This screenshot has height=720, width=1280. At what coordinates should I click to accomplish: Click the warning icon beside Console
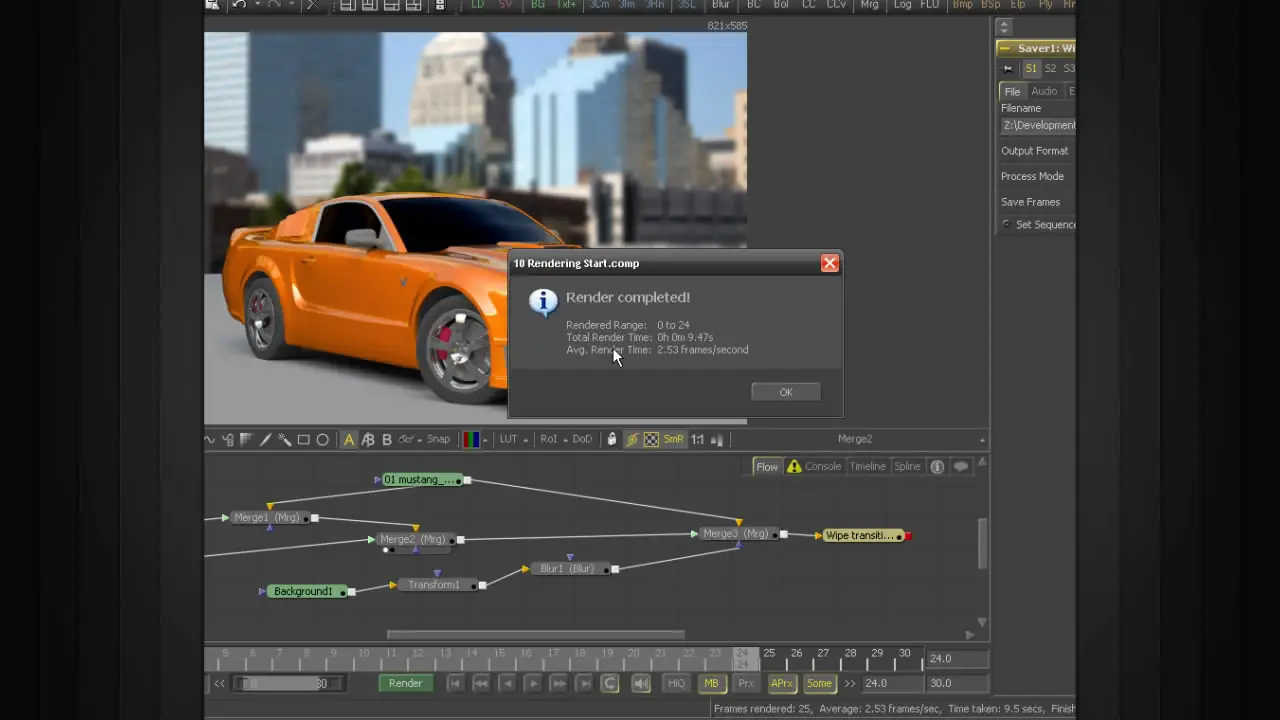[794, 467]
